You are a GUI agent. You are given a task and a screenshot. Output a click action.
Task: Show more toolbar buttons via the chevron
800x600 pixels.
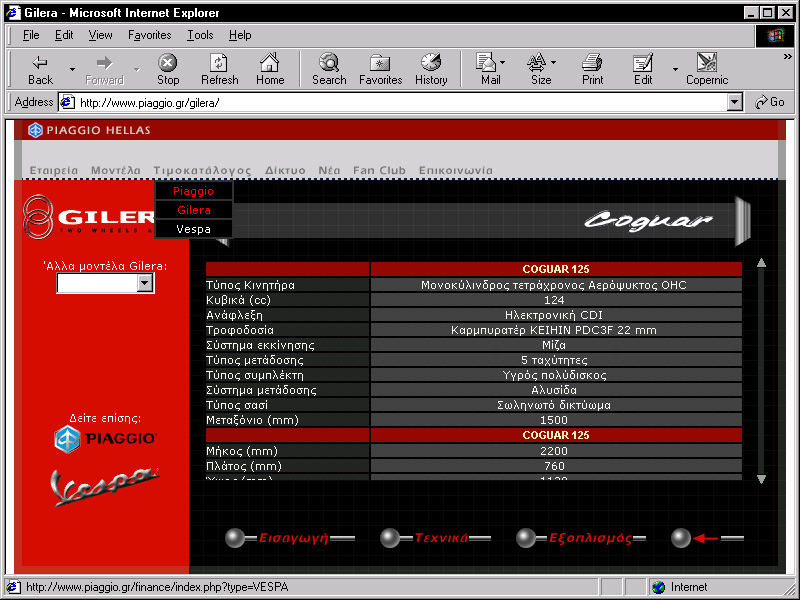click(x=788, y=57)
